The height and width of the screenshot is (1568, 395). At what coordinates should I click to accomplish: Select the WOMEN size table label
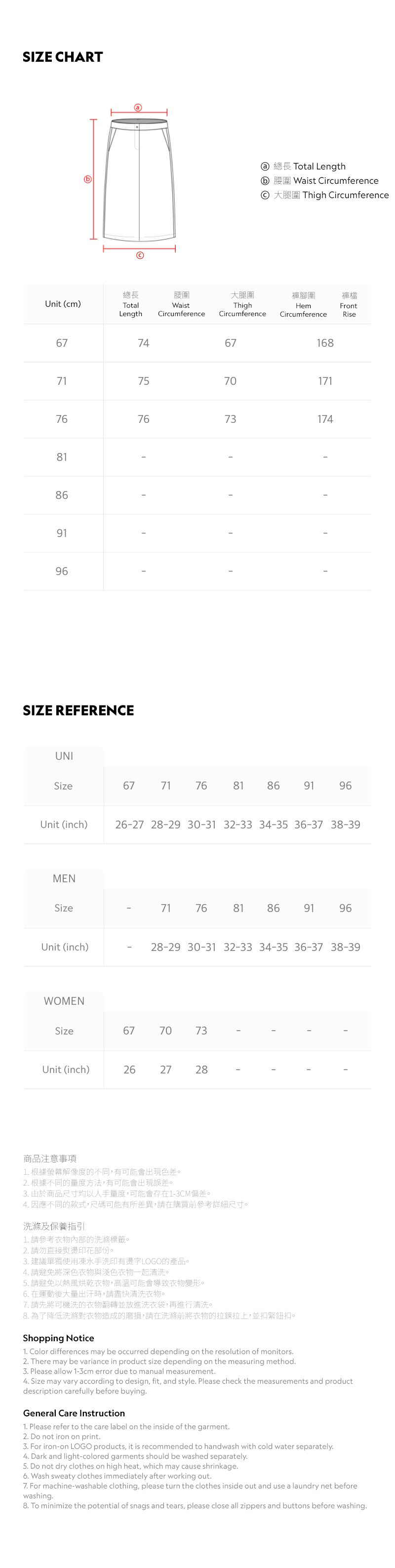pyautogui.click(x=64, y=1001)
